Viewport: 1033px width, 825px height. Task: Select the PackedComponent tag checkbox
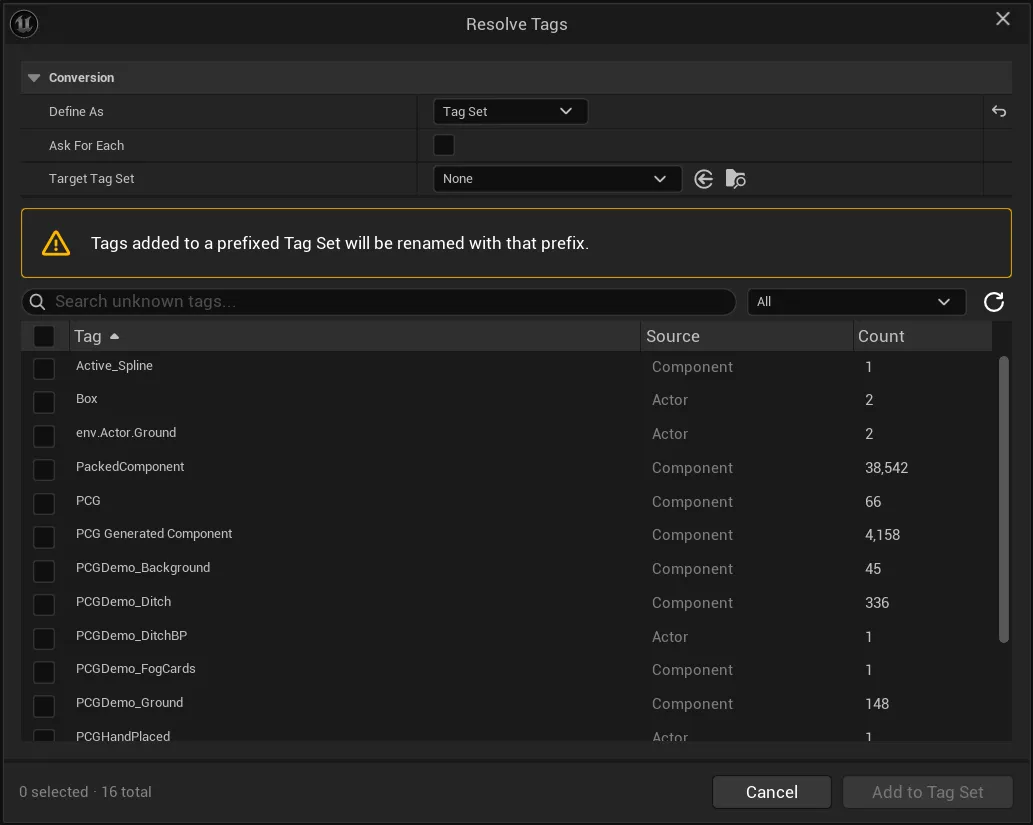(44, 470)
